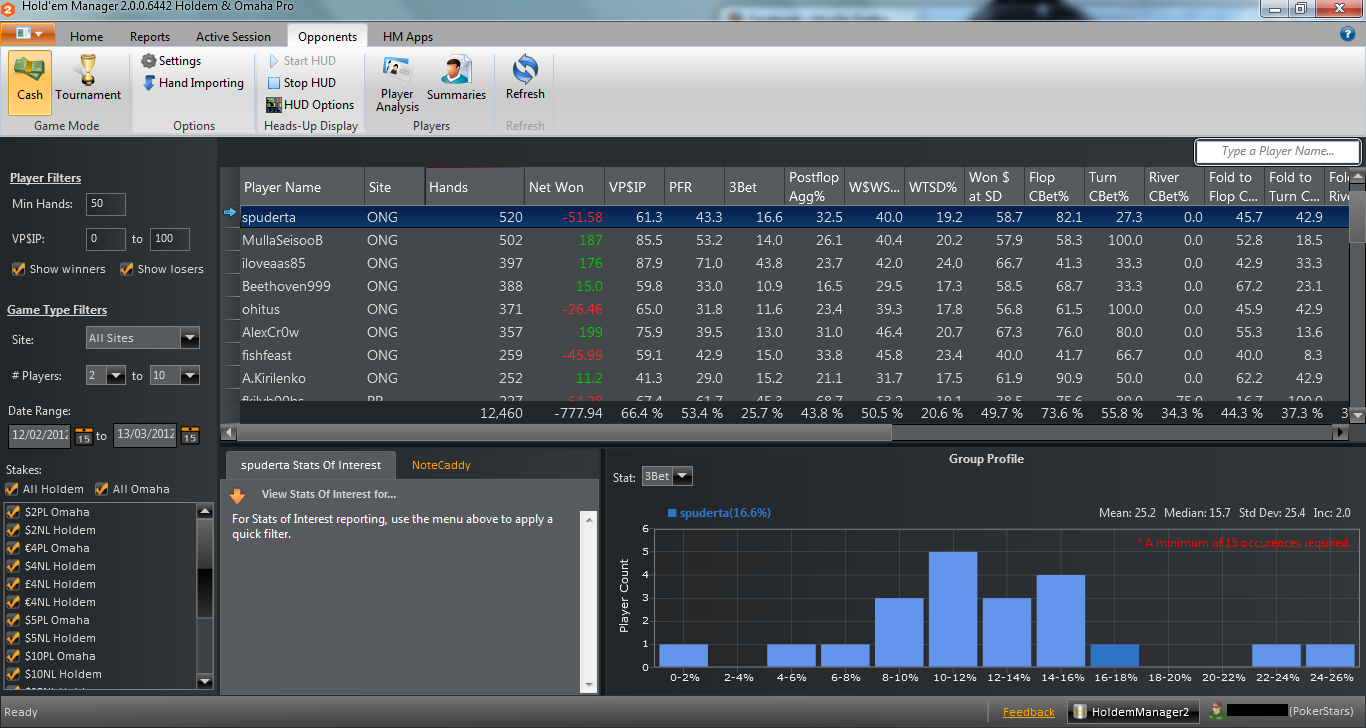Click the player name search field
Viewport: 1366px width, 728px height.
click(x=1278, y=151)
